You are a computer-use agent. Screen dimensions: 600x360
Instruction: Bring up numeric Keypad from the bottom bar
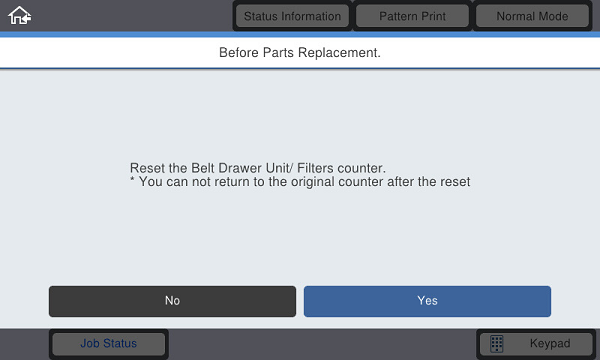(536, 344)
